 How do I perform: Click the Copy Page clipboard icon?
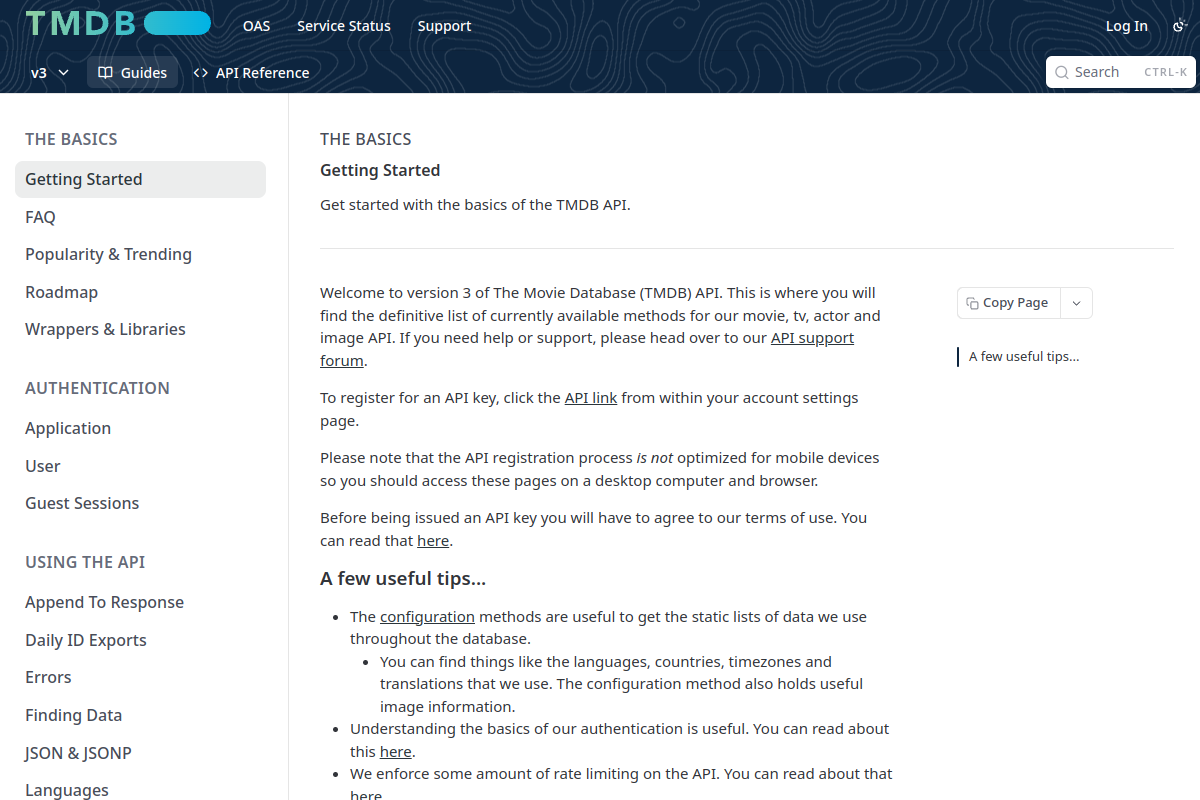coord(972,303)
